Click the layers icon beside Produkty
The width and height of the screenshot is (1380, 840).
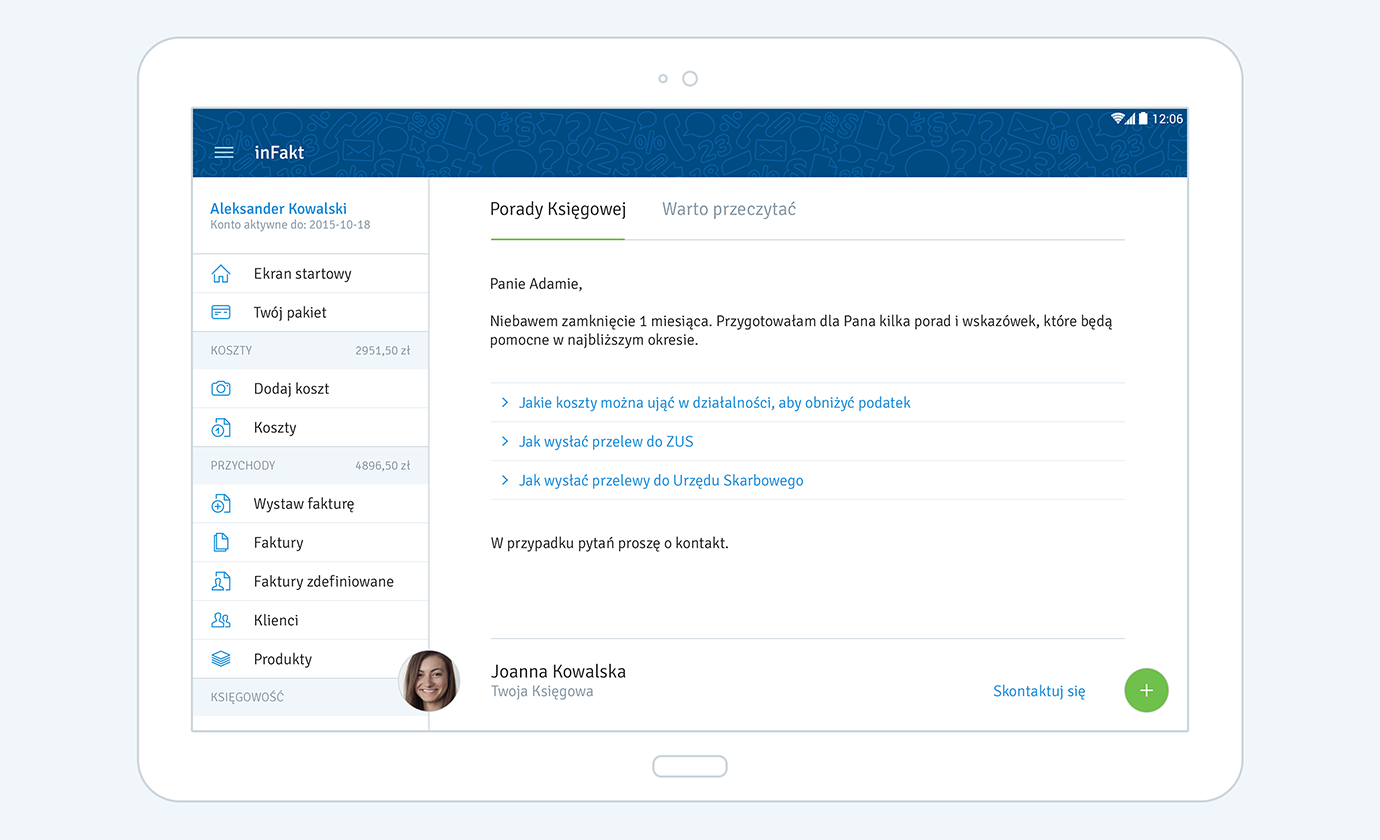tap(221, 659)
